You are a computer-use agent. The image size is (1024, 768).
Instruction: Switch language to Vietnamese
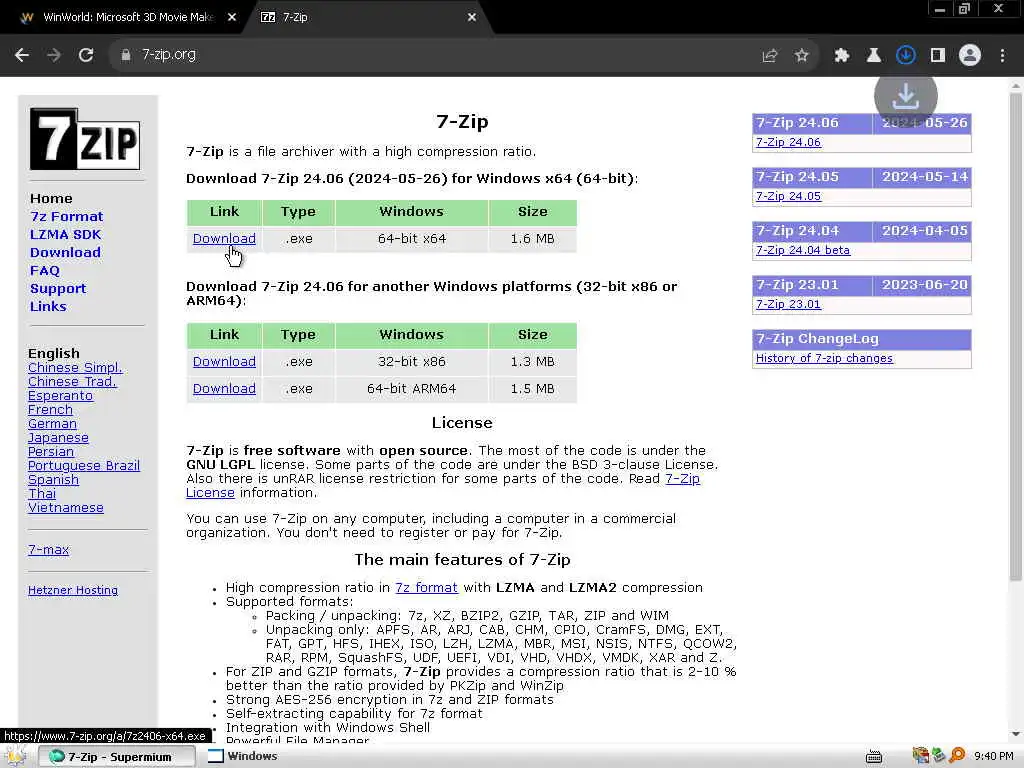pos(65,507)
